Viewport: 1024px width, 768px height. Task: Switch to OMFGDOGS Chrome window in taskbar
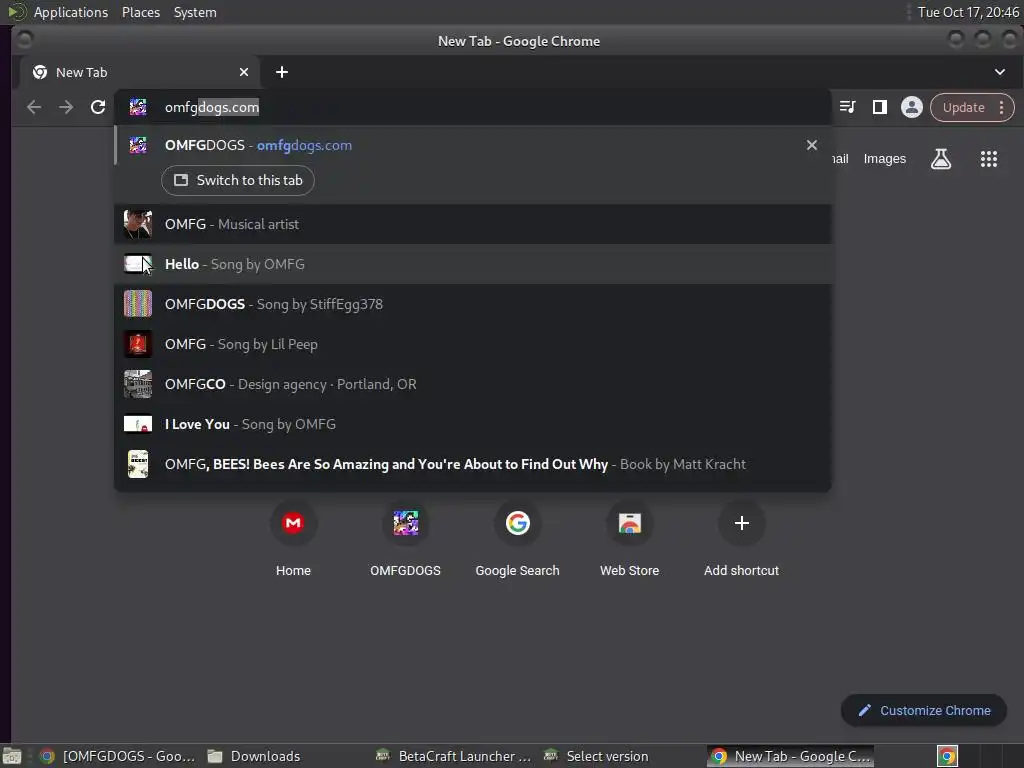point(118,756)
